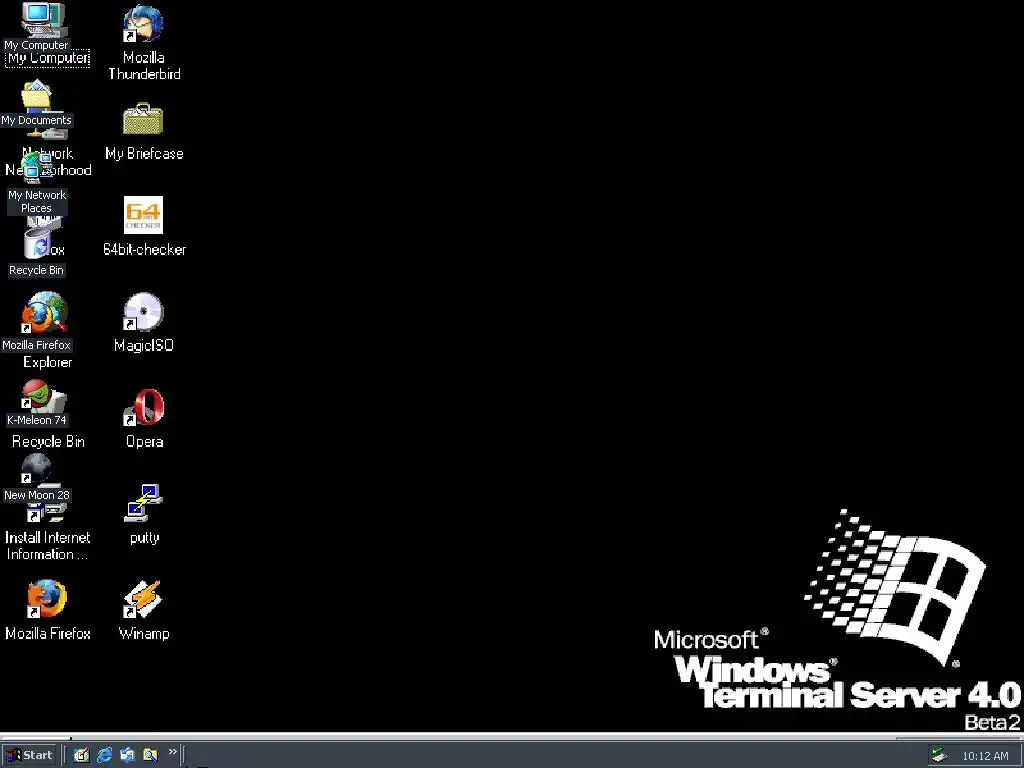
Task: Click the Show Desktop quick launch icon
Action: 81,756
